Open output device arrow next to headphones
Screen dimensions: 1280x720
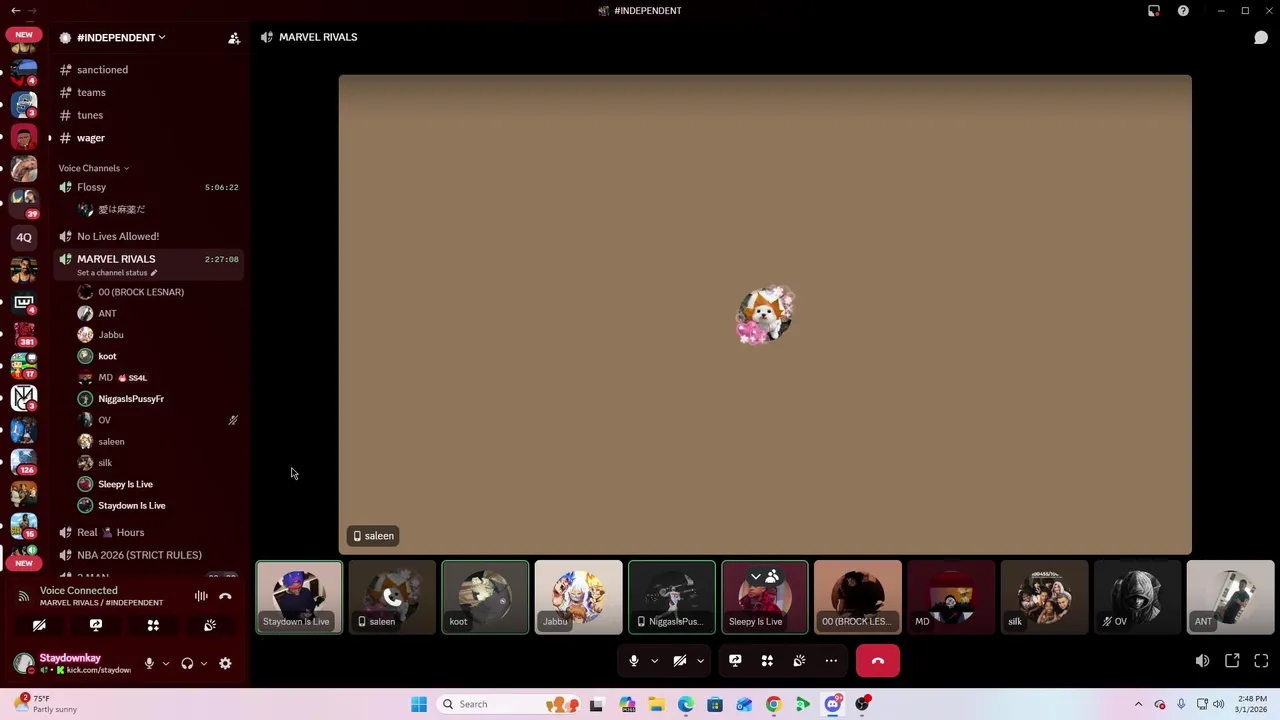204,663
